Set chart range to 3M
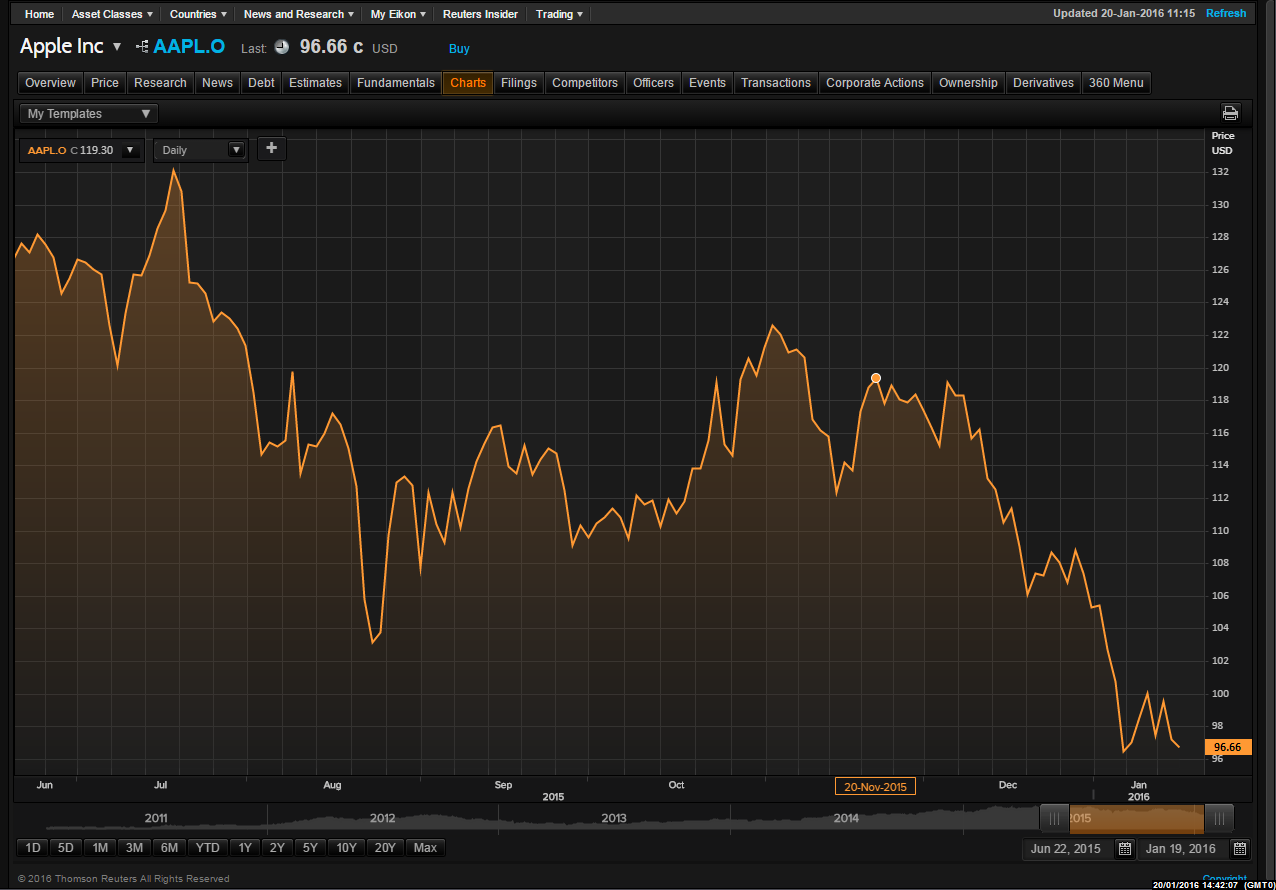Screen dimensions: 1276x890 (134, 848)
